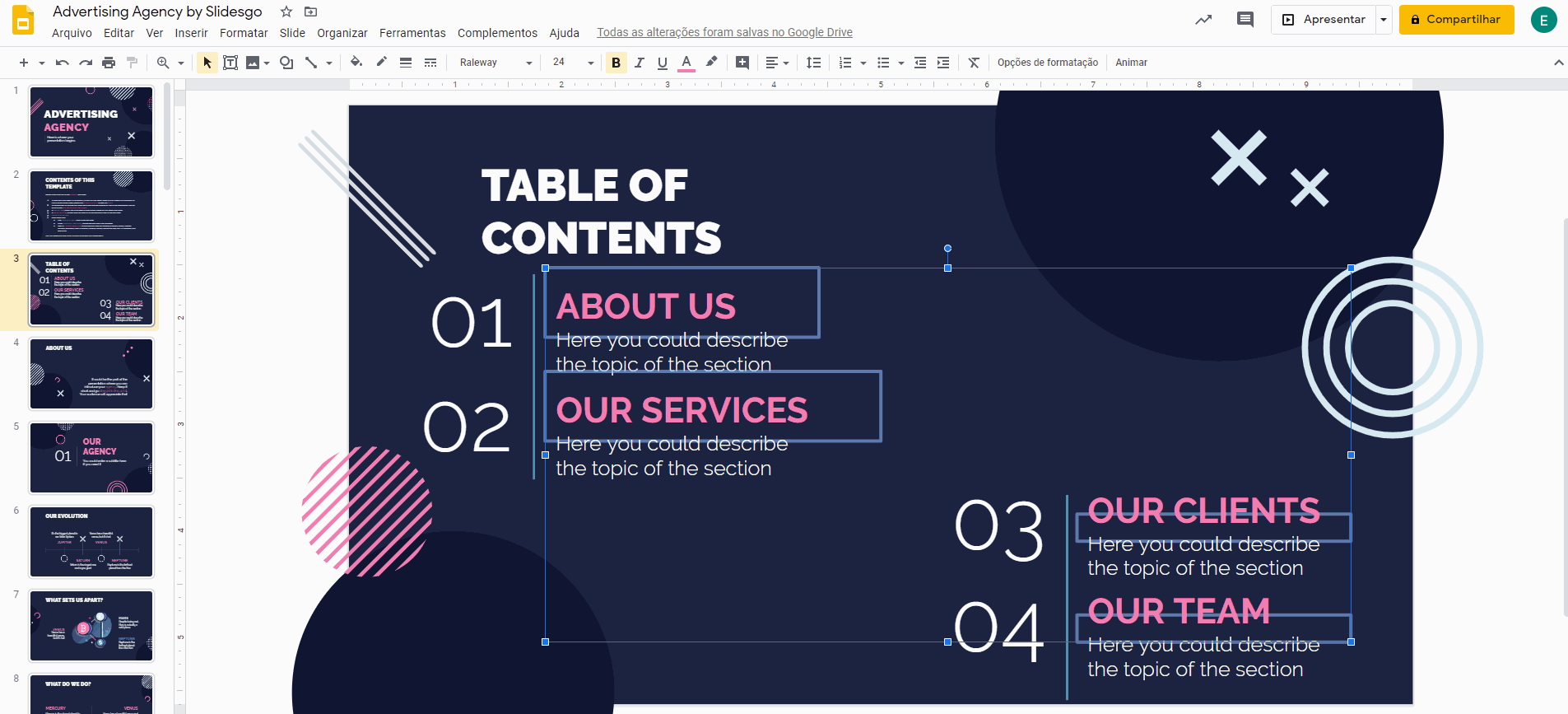Open the Organizar menu
1568x714 pixels.
[342, 33]
